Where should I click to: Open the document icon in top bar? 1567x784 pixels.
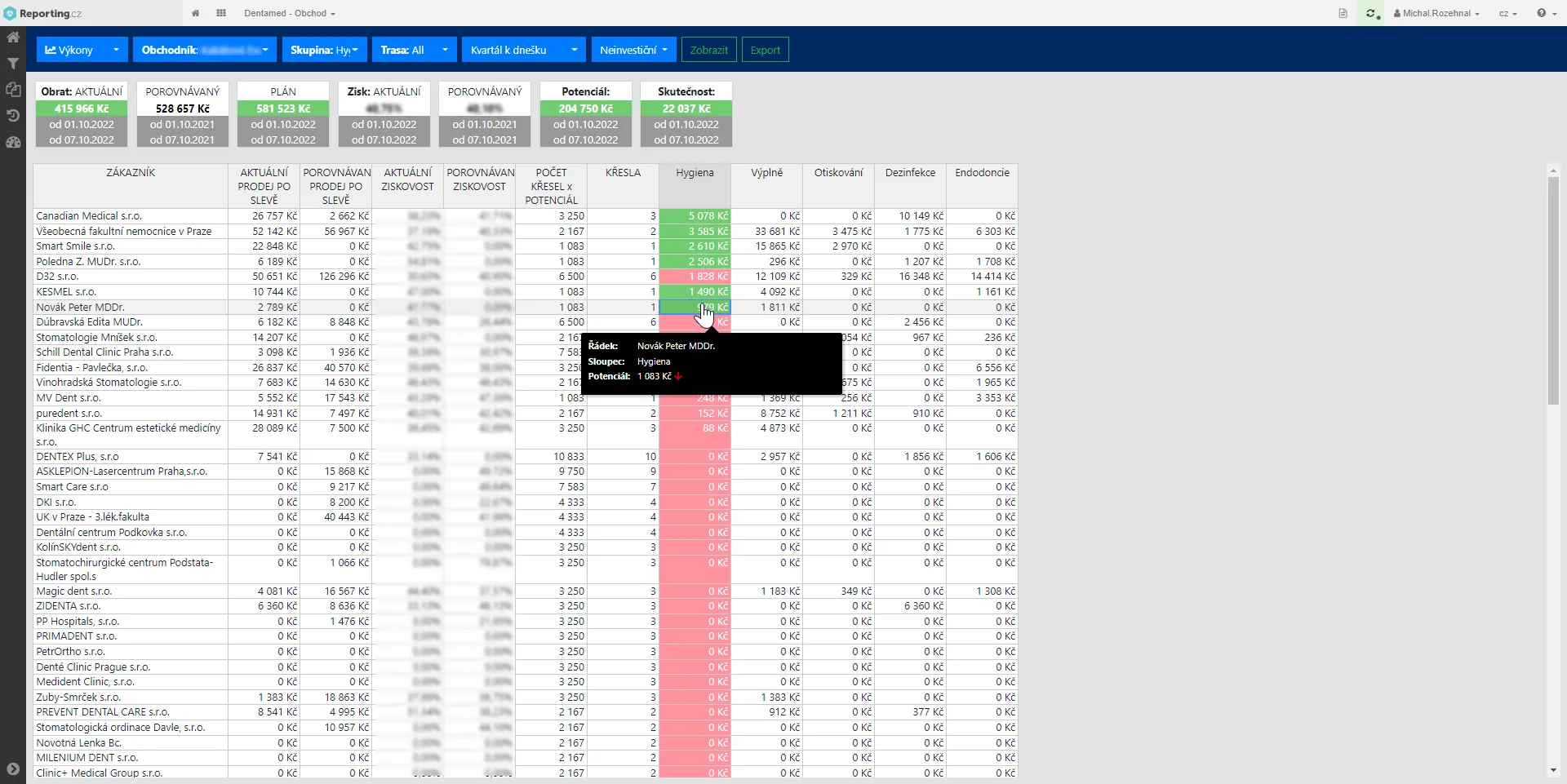click(1343, 13)
